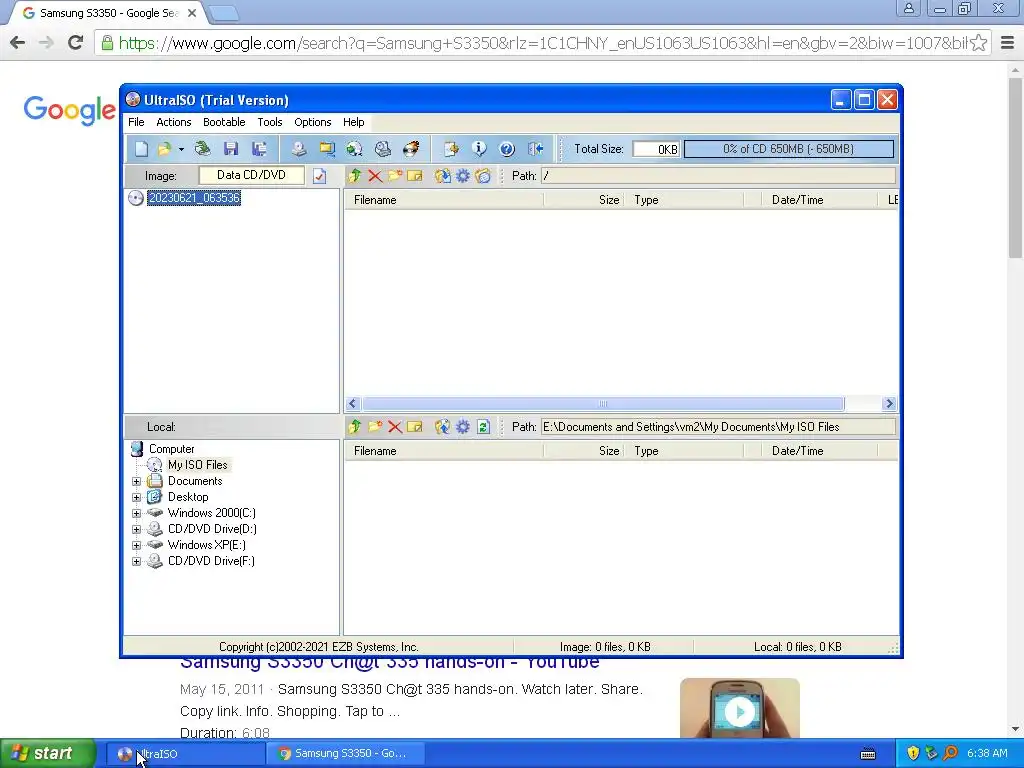This screenshot has height=768, width=1024.
Task: Open the Help menu
Action: (x=353, y=122)
